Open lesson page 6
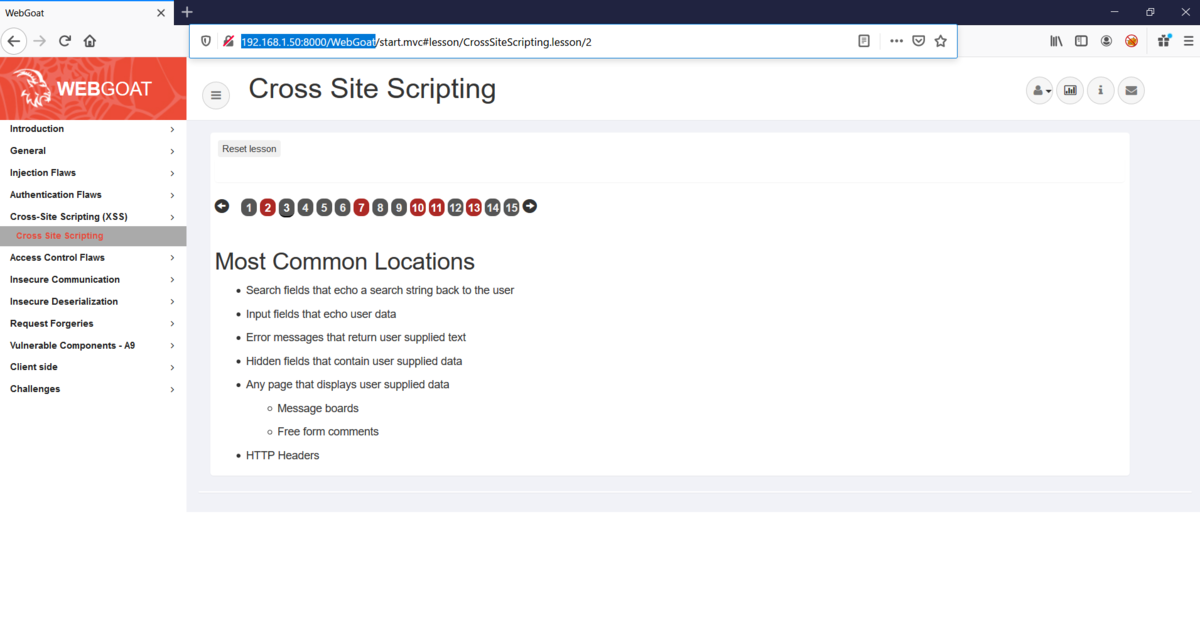Screen dimensions: 1200x644 [x=342, y=208]
